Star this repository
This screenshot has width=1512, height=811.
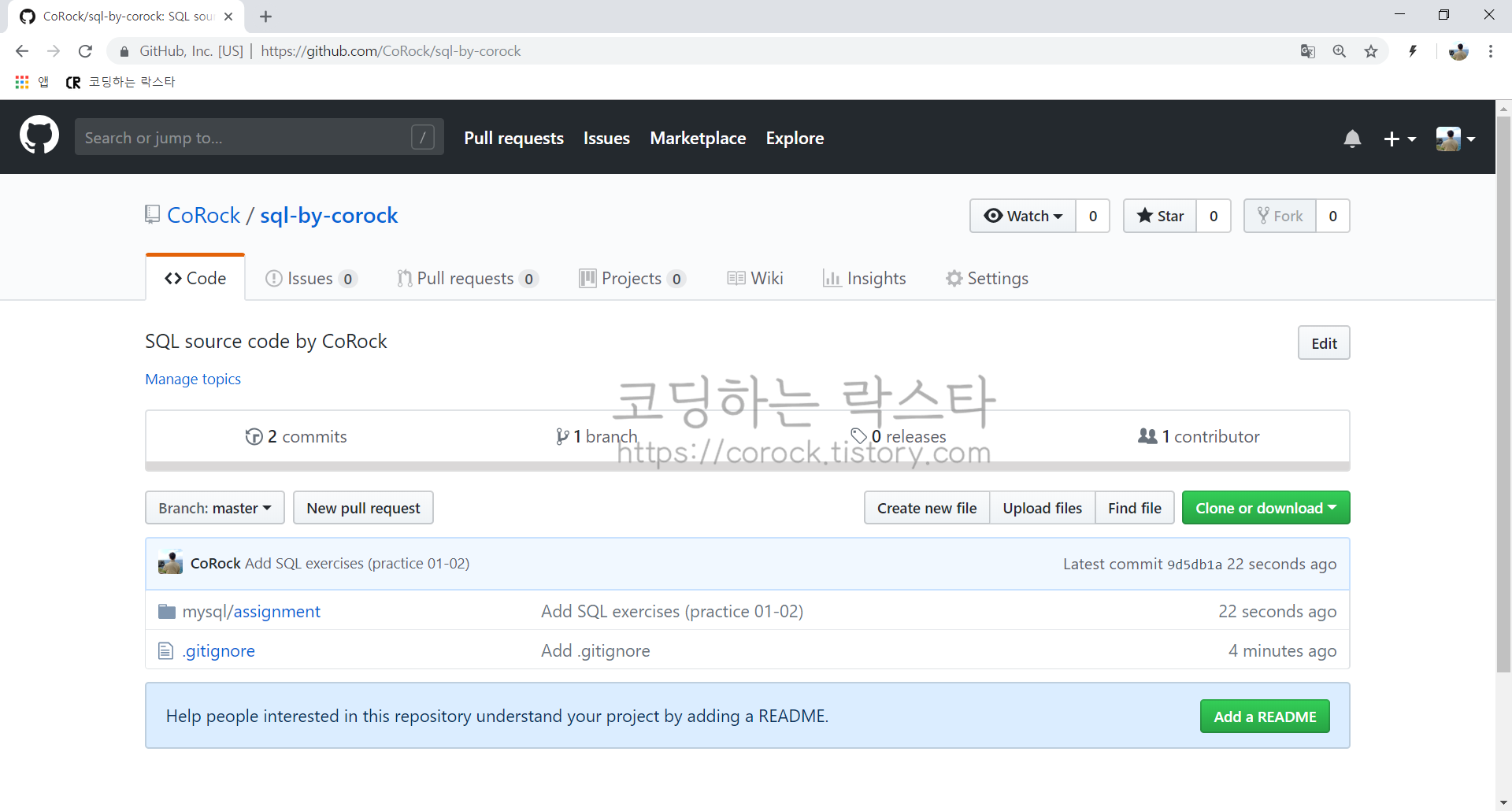(1160, 216)
